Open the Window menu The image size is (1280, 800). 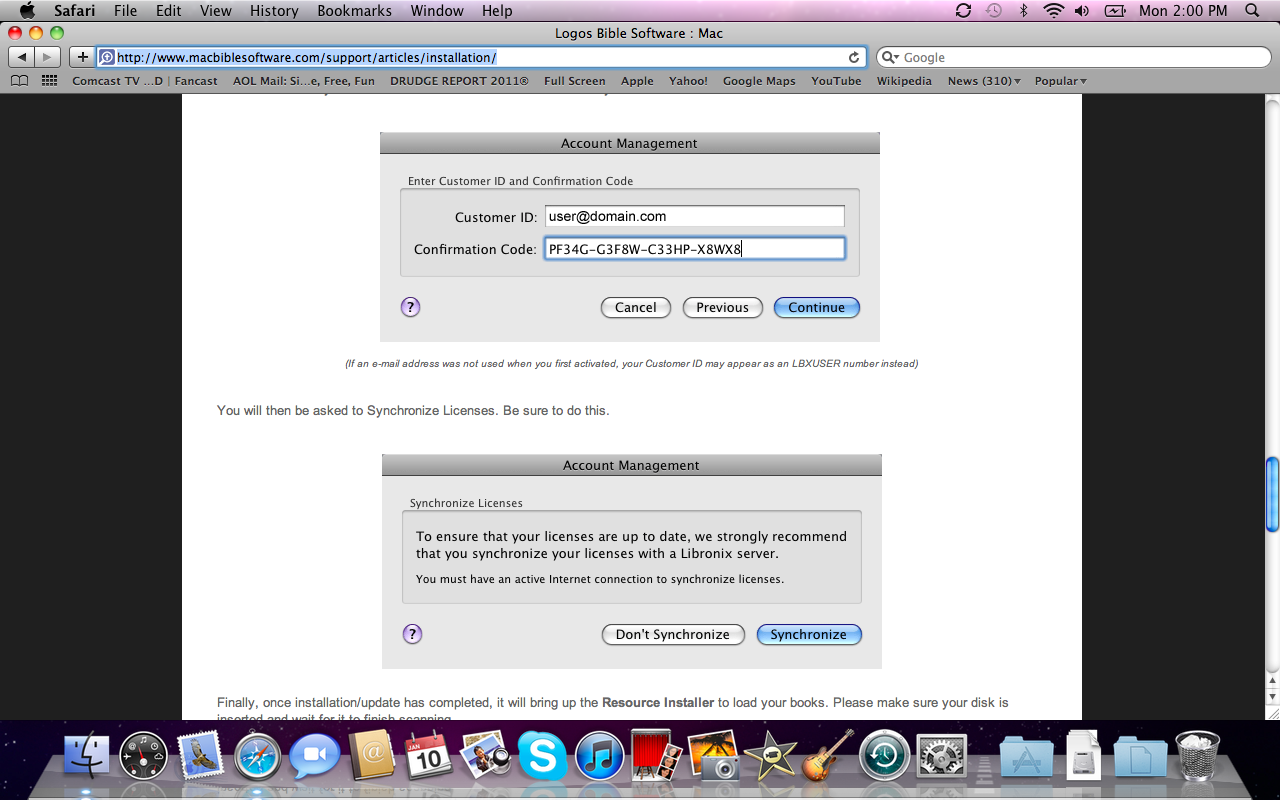pyautogui.click(x=438, y=11)
